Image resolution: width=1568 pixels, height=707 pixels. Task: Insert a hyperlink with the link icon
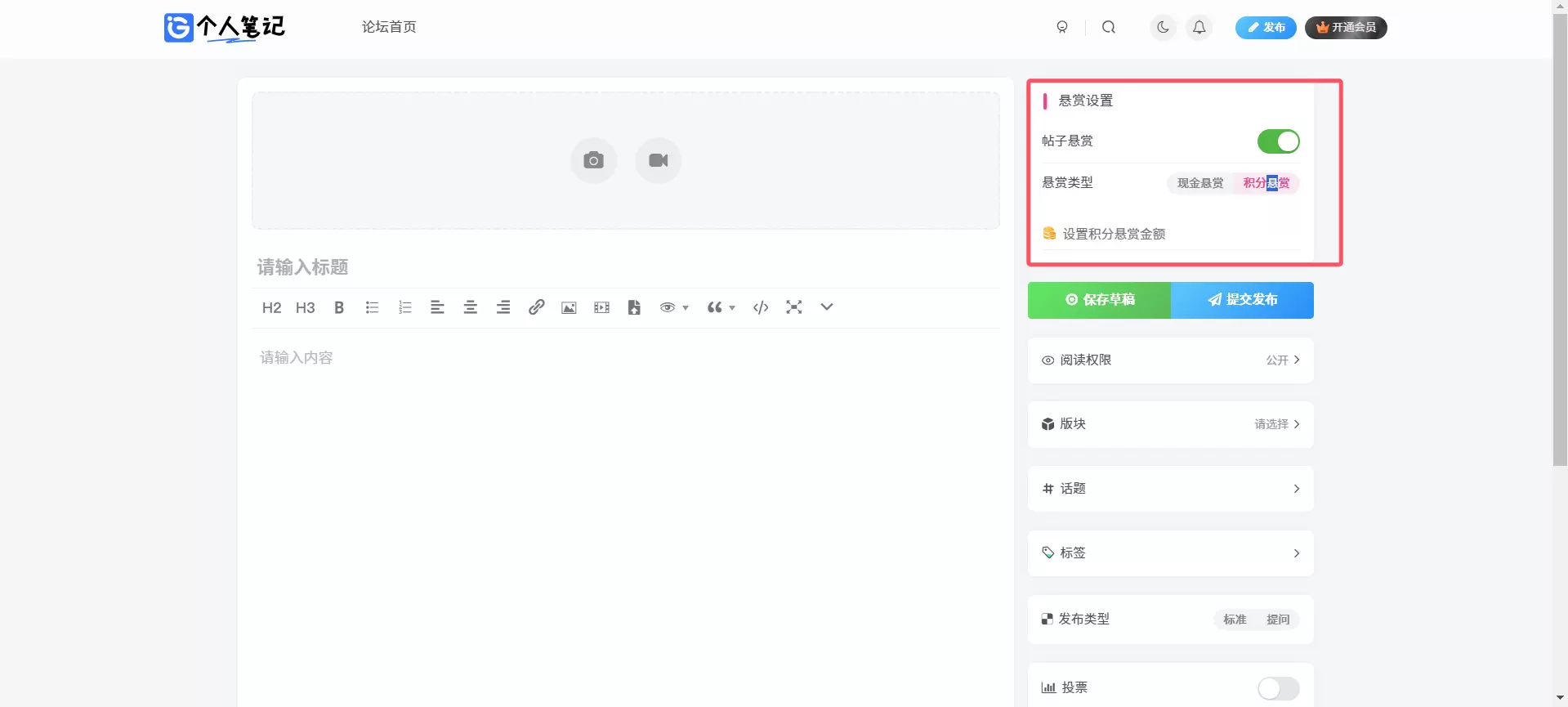click(x=536, y=307)
